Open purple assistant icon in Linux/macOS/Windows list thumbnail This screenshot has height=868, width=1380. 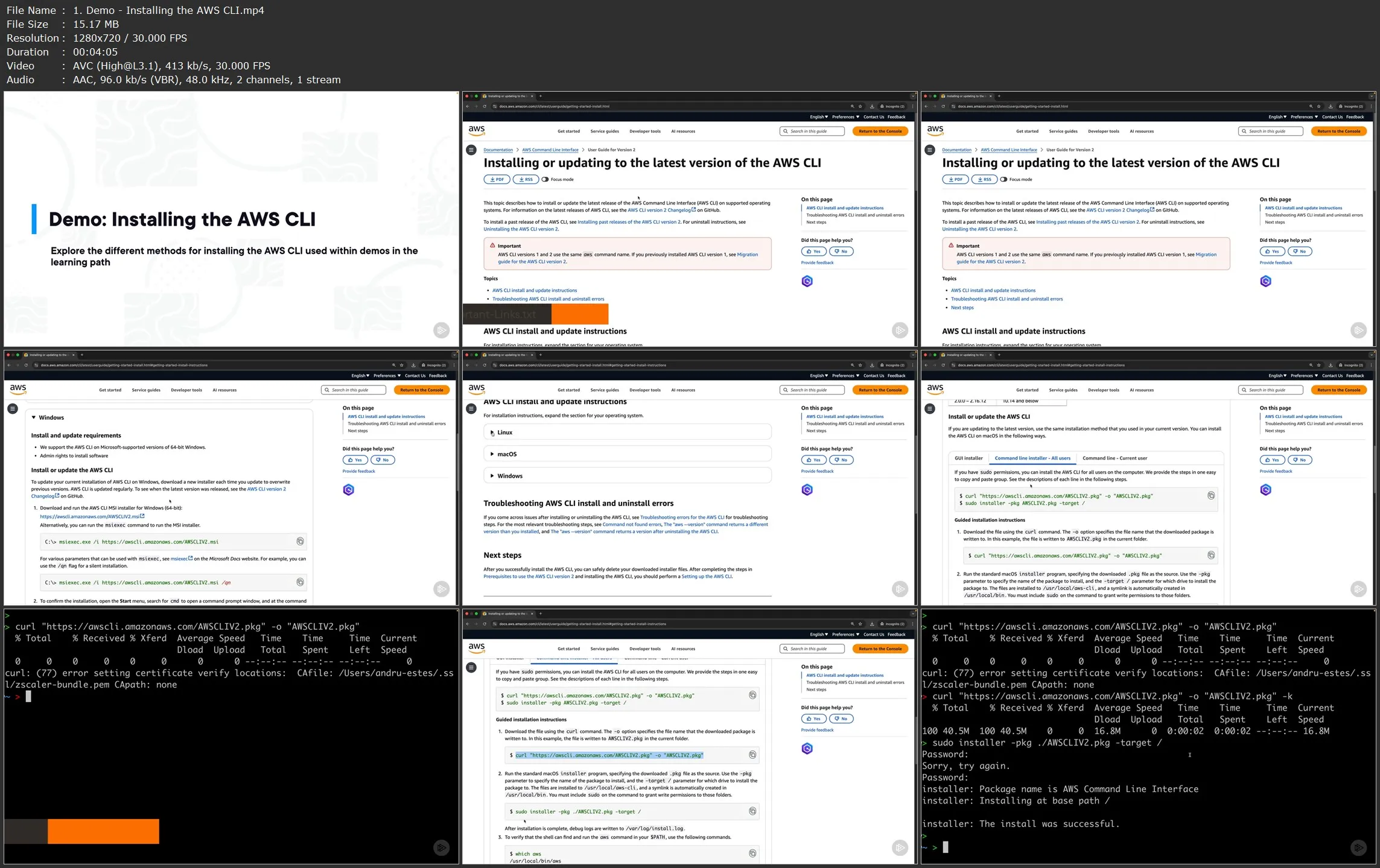point(807,490)
